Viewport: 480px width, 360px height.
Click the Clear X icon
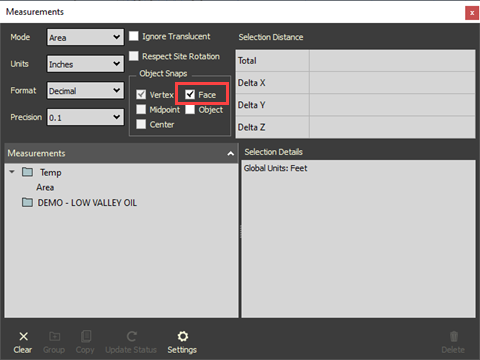tap(23, 336)
